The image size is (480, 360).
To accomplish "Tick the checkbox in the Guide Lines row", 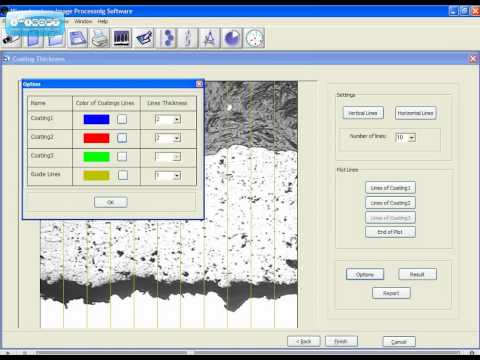I will [x=123, y=175].
